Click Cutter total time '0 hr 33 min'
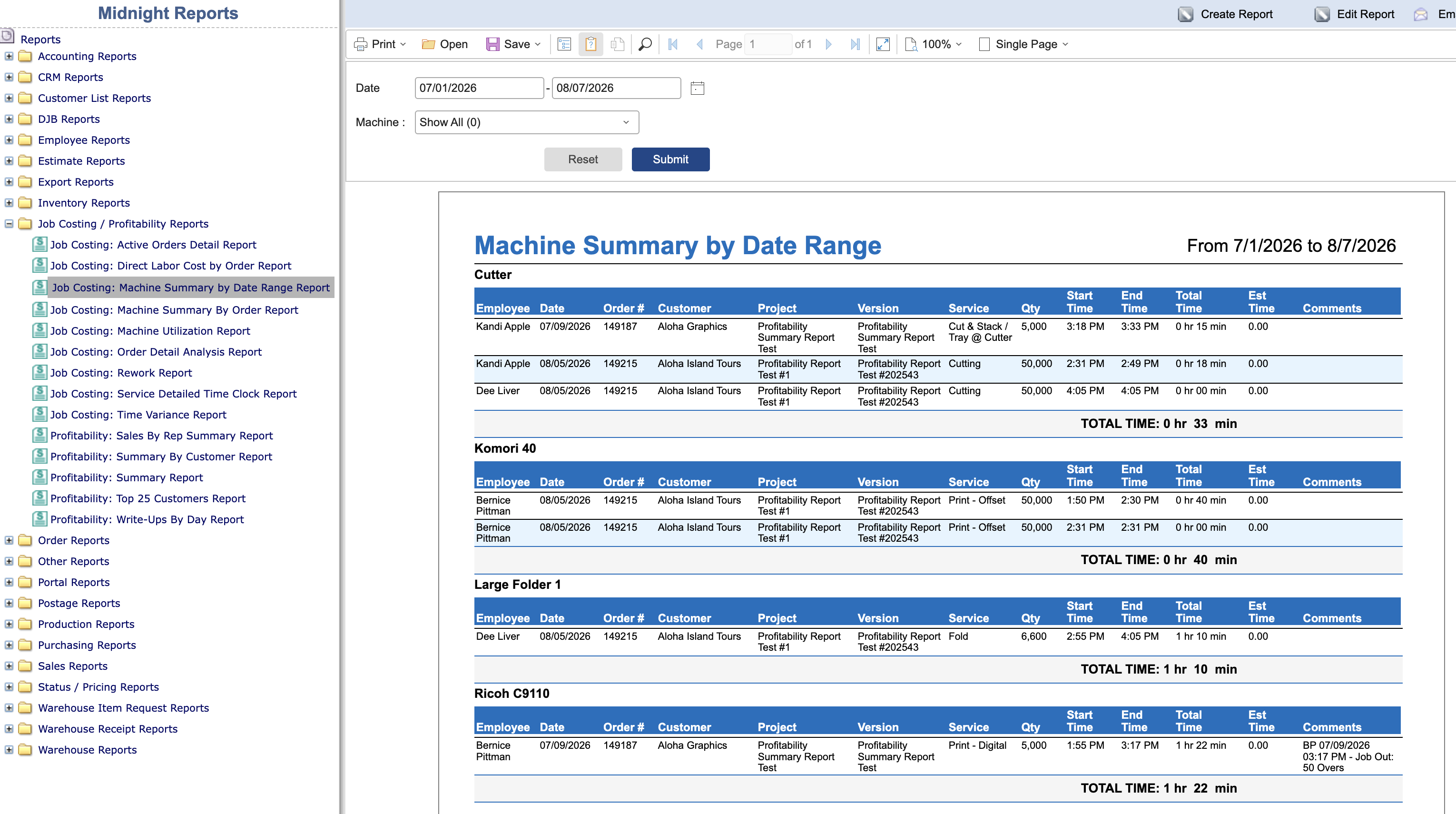1456x814 pixels. [x=1200, y=423]
